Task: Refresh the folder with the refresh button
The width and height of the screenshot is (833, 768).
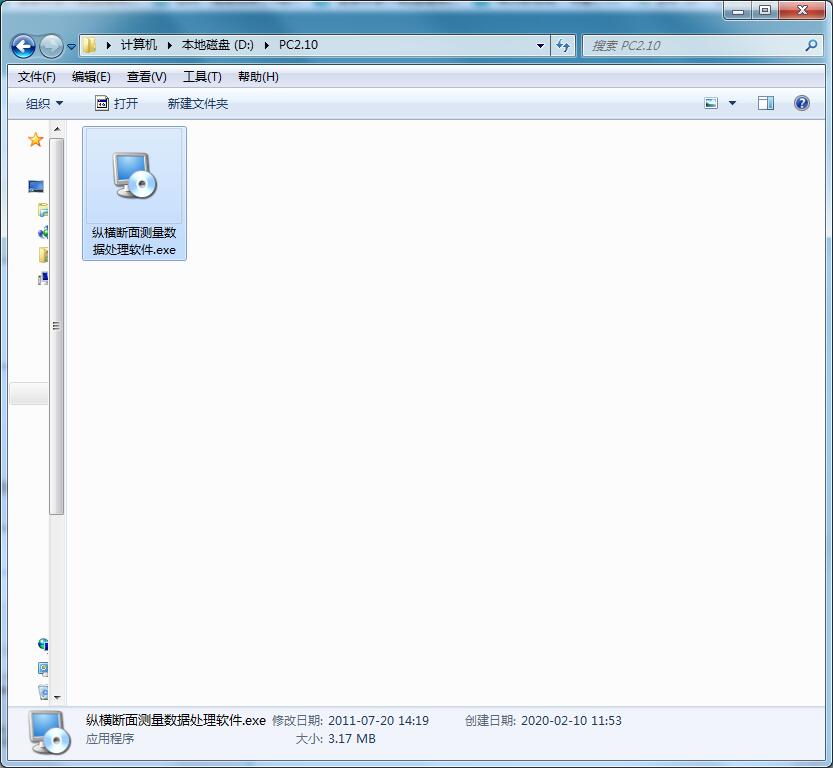Action: 563,46
